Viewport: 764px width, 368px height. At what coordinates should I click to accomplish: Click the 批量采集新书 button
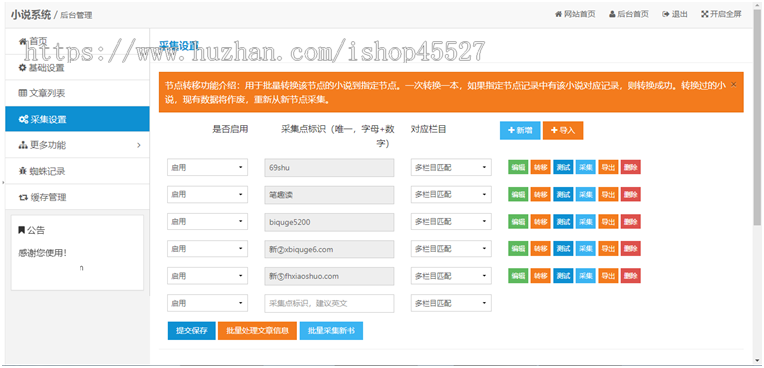click(331, 330)
